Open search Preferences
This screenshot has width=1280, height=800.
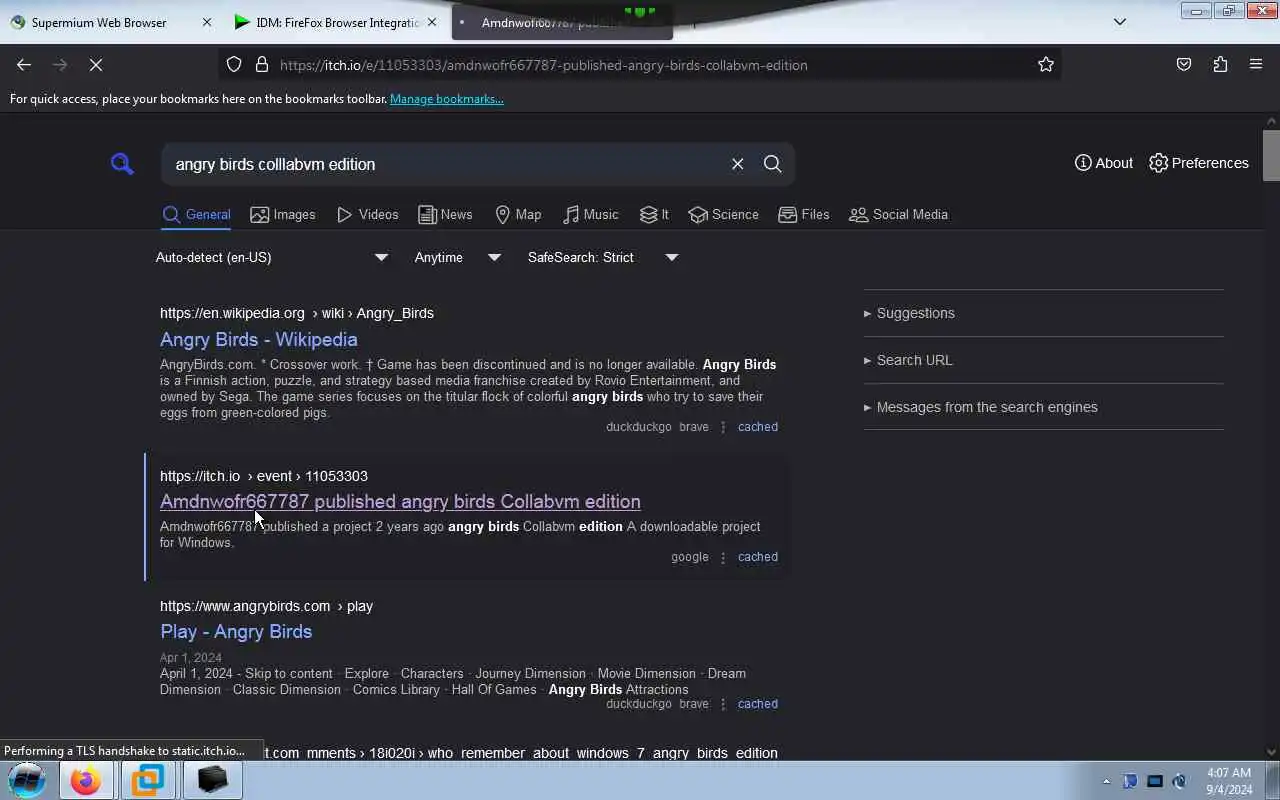[1199, 163]
